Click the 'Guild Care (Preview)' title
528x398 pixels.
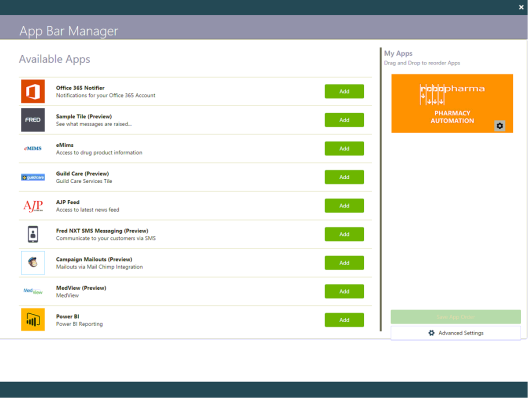(x=82, y=173)
